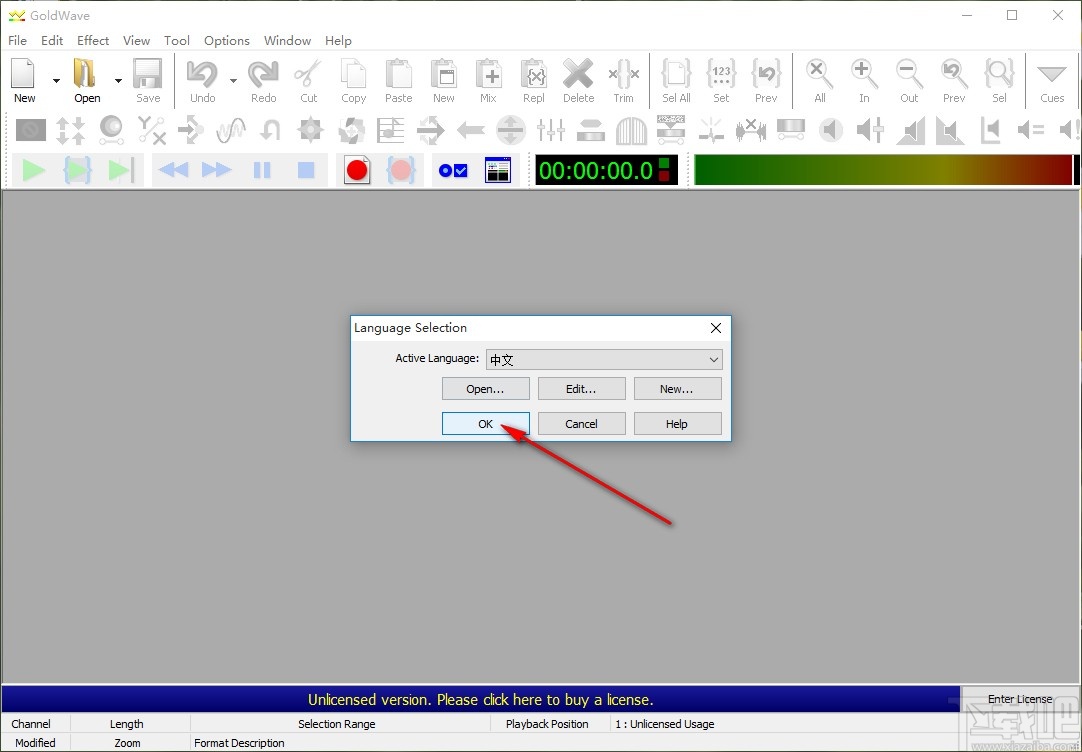Play the selection with braces icon
Viewport: 1082px width, 752px height.
pos(77,170)
